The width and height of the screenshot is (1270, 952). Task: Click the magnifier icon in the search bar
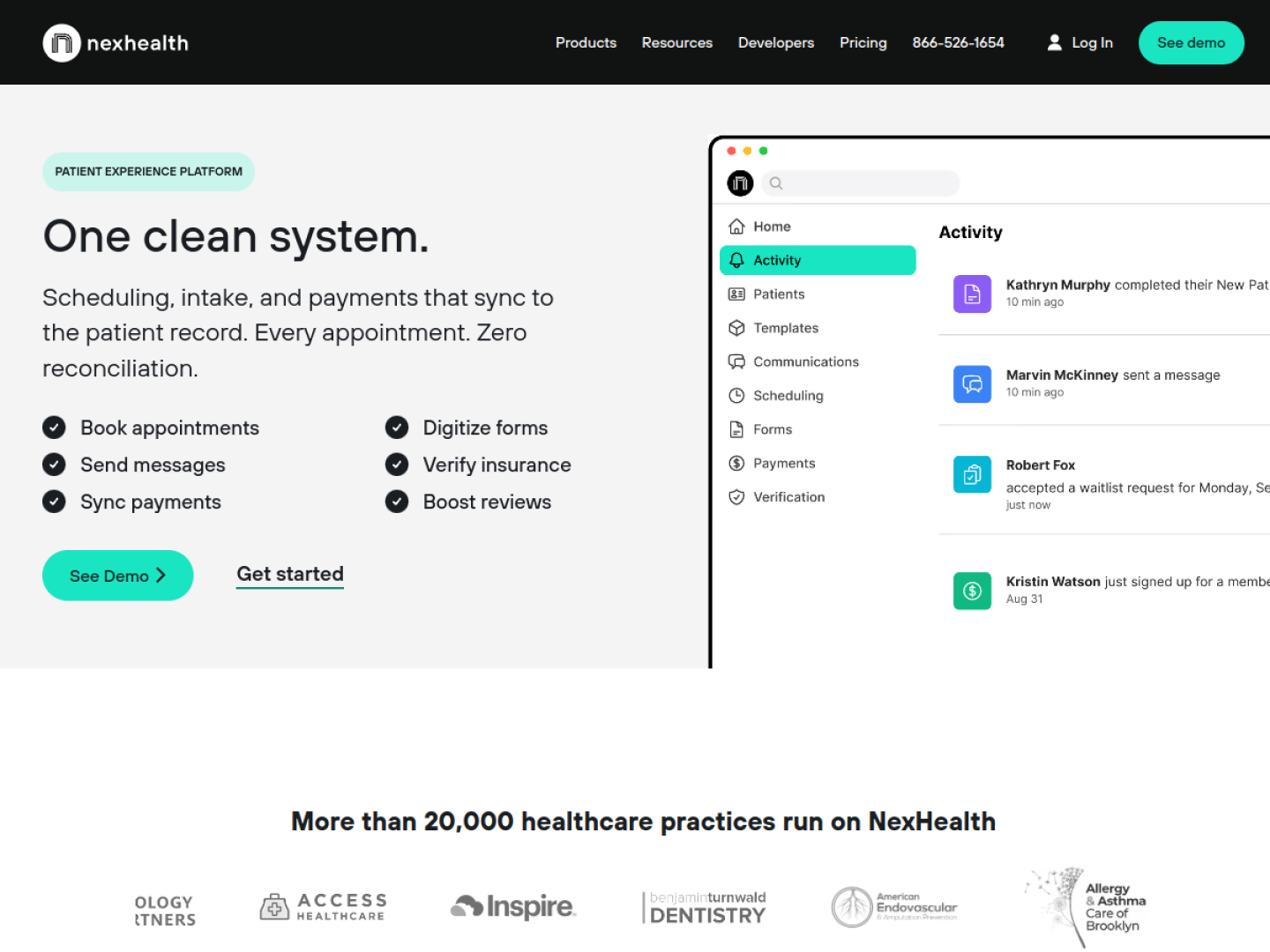(x=776, y=183)
